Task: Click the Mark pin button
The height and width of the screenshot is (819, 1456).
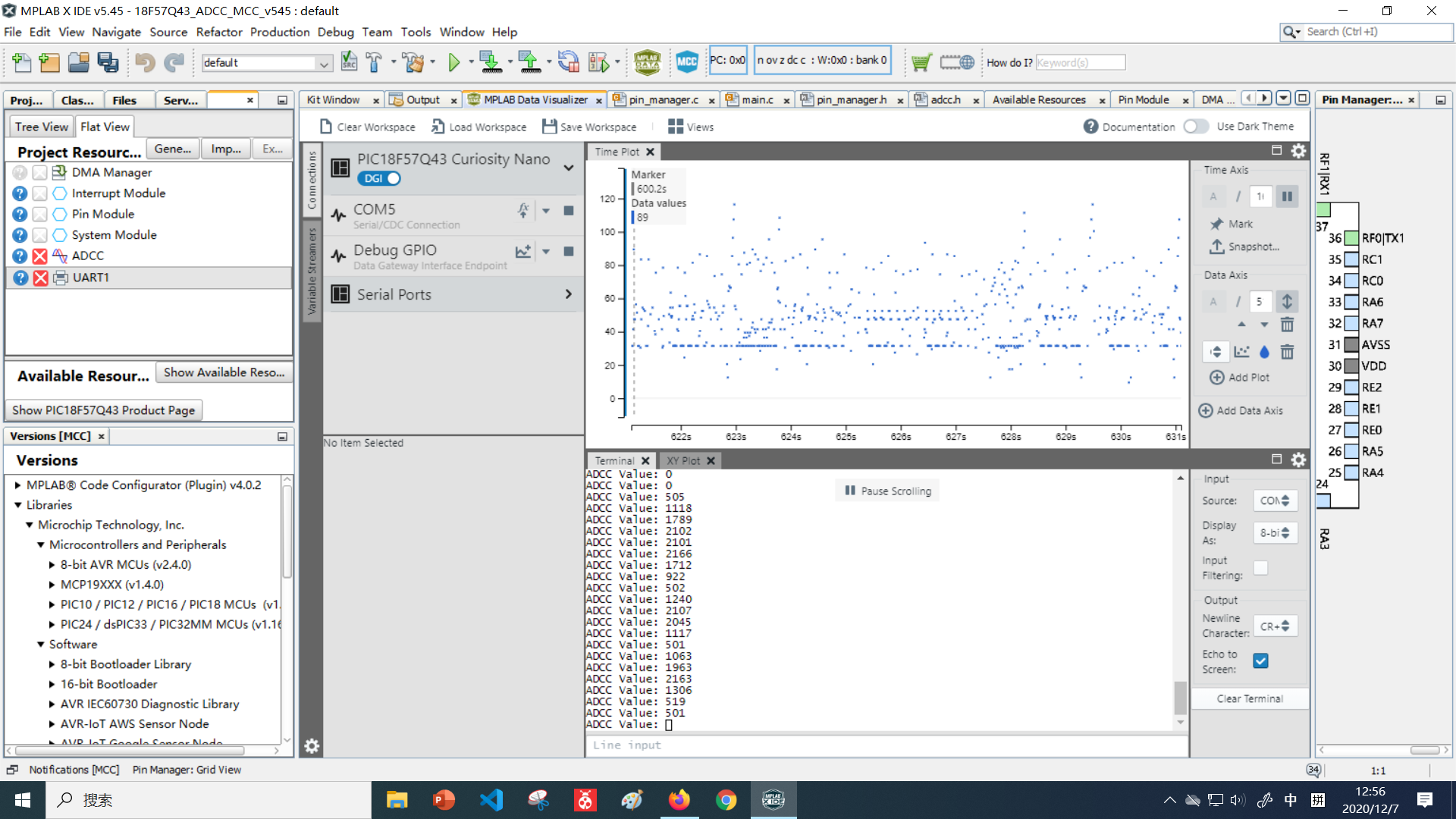Action: tap(1232, 224)
